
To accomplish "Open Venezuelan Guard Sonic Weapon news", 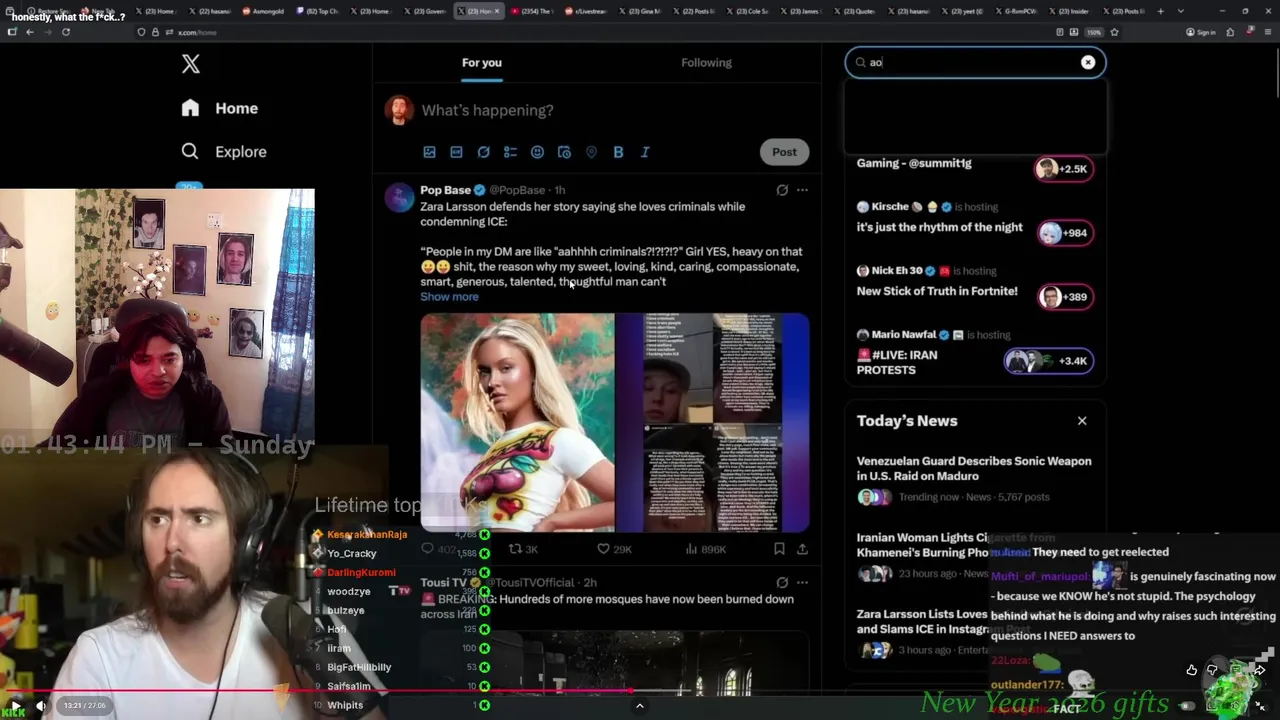I will (975, 480).
